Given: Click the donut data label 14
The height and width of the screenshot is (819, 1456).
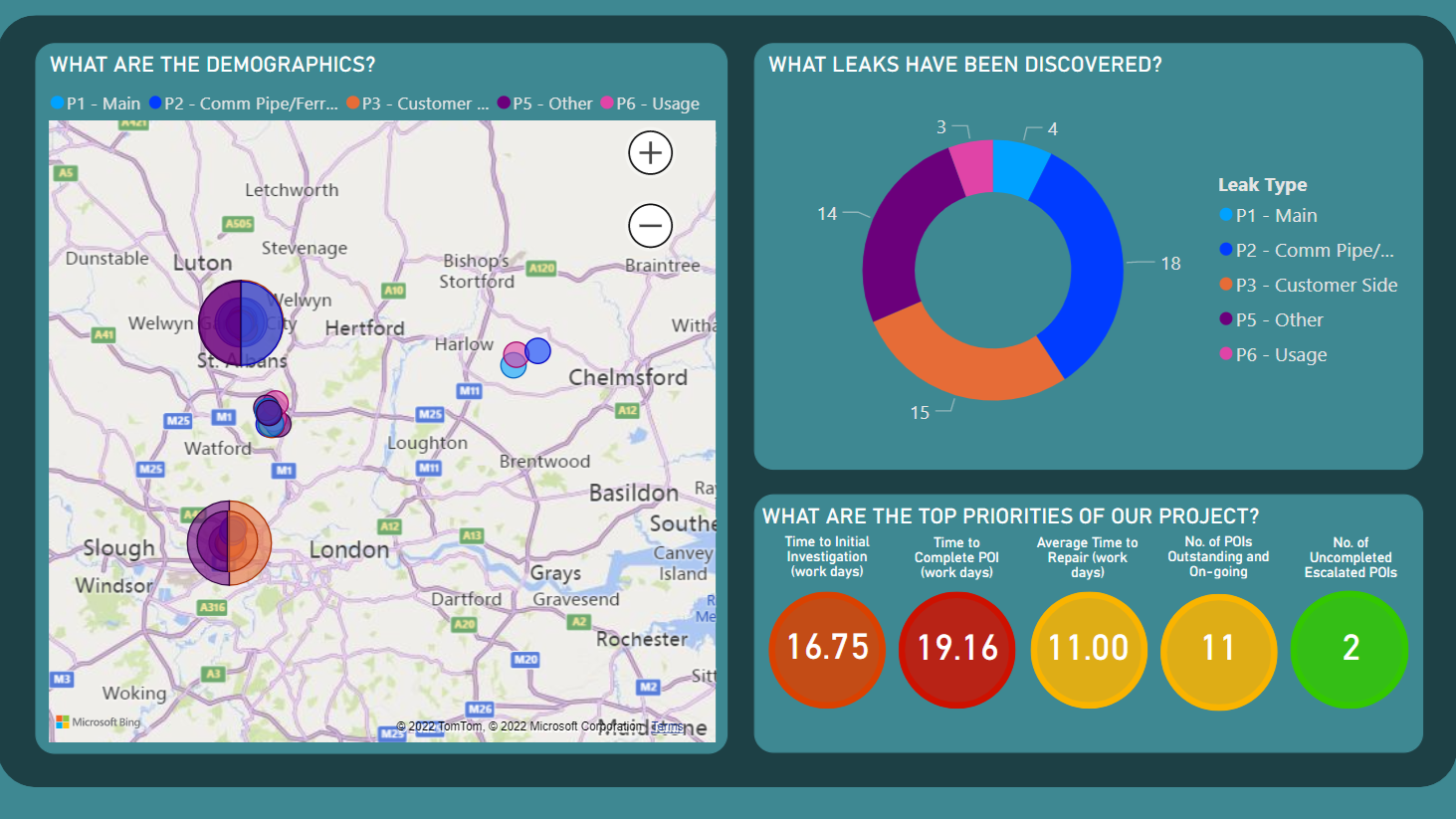Looking at the screenshot, I should pos(827,214).
